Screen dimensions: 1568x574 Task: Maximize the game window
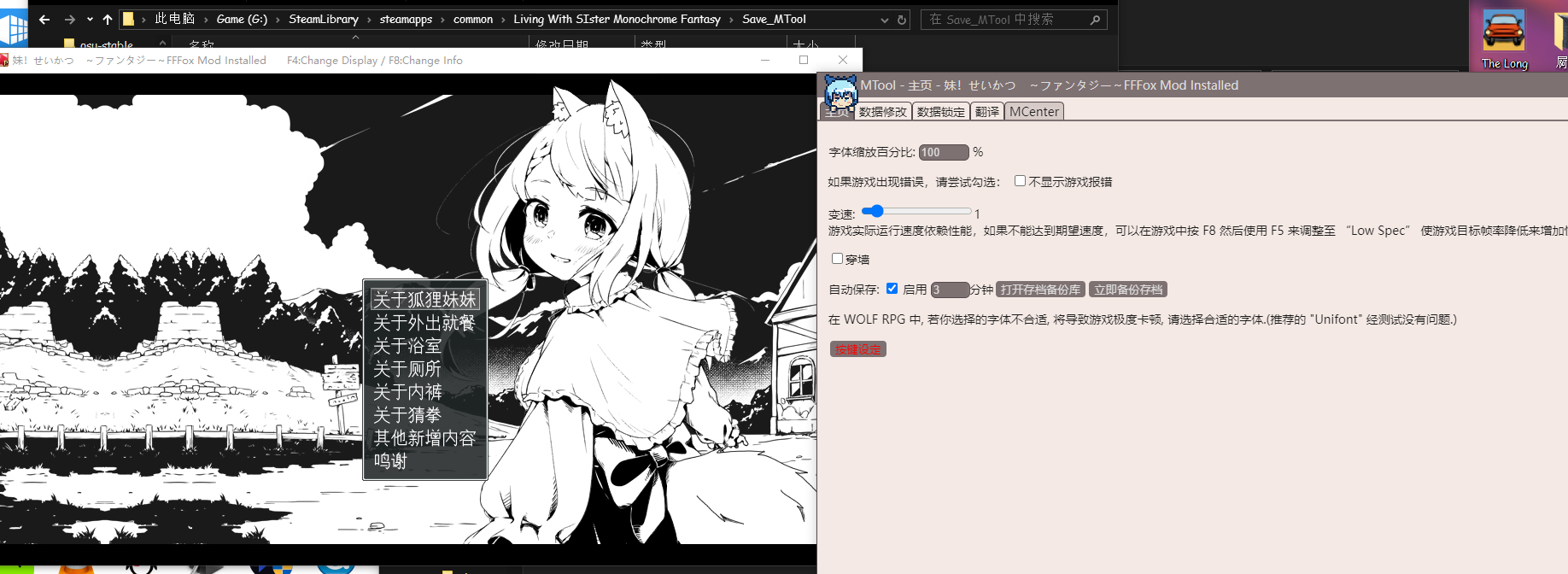[804, 60]
